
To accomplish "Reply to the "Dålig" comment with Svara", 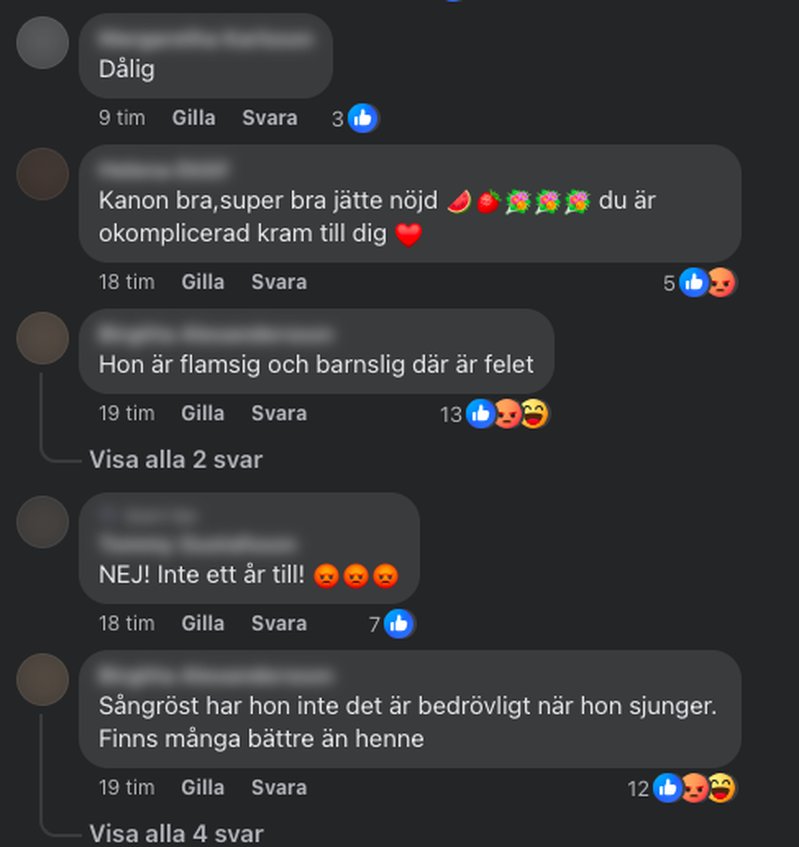I will point(270,118).
